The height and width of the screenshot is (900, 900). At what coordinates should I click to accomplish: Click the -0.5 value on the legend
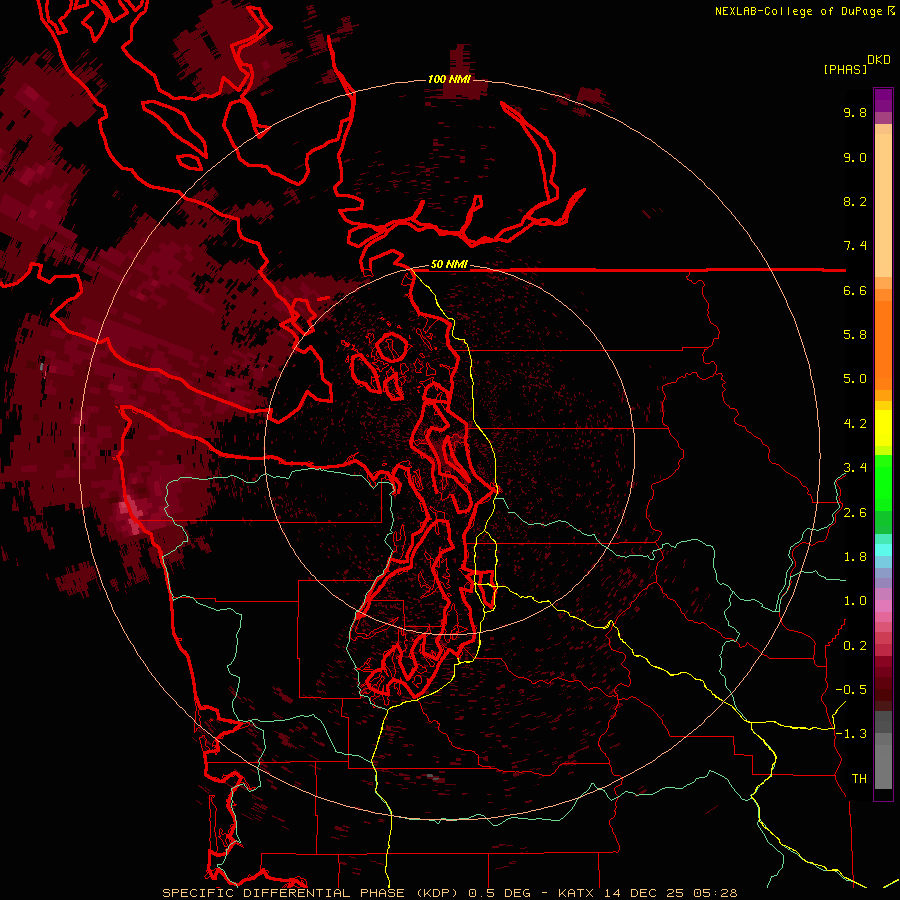click(x=851, y=690)
